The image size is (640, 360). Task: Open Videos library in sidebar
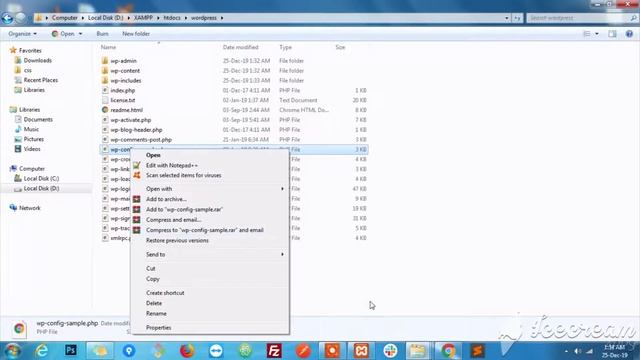[x=31, y=149]
